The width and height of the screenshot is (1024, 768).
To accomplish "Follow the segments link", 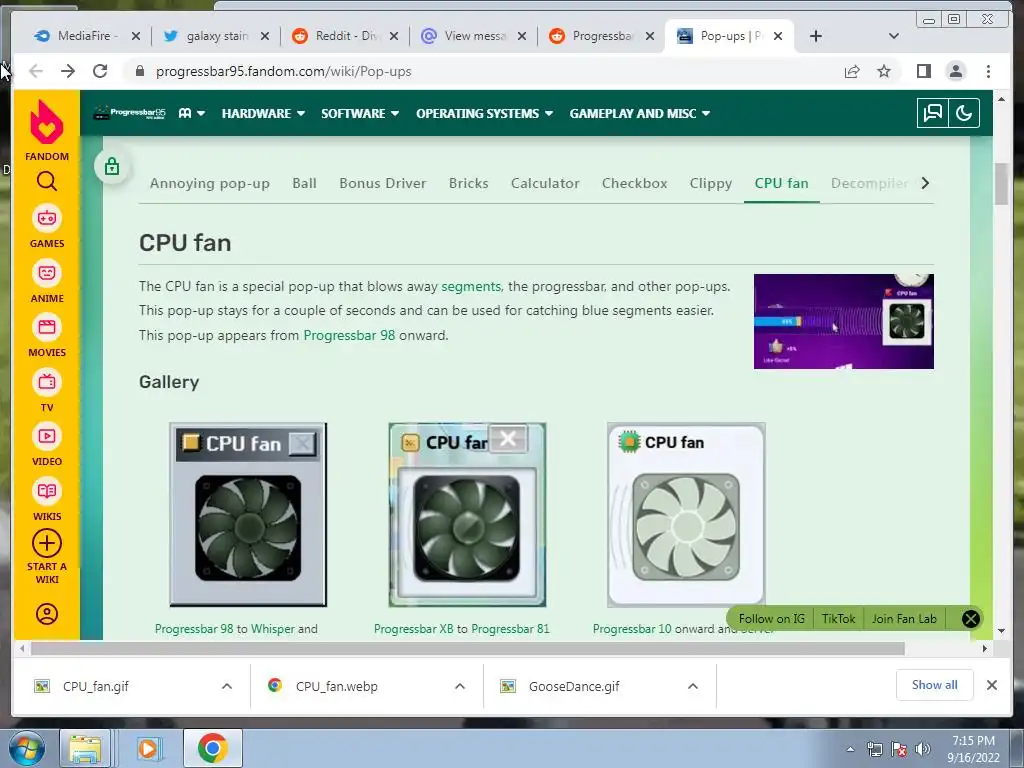I will coord(471,286).
